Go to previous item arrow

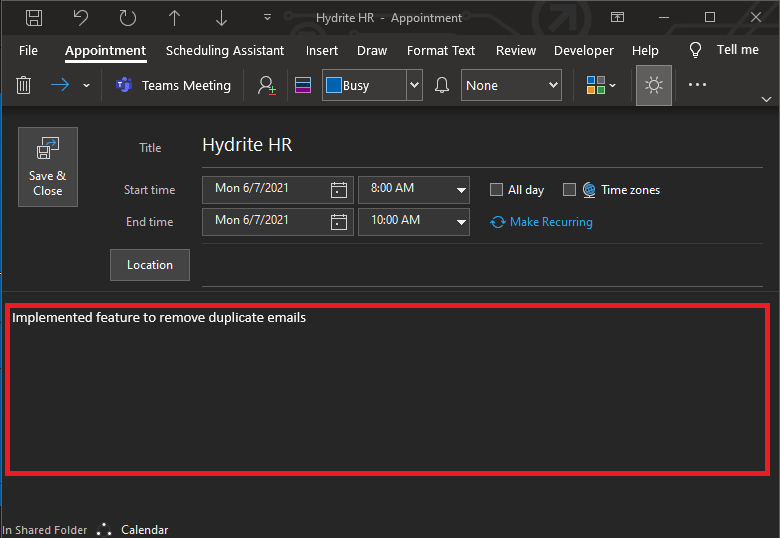(x=174, y=18)
